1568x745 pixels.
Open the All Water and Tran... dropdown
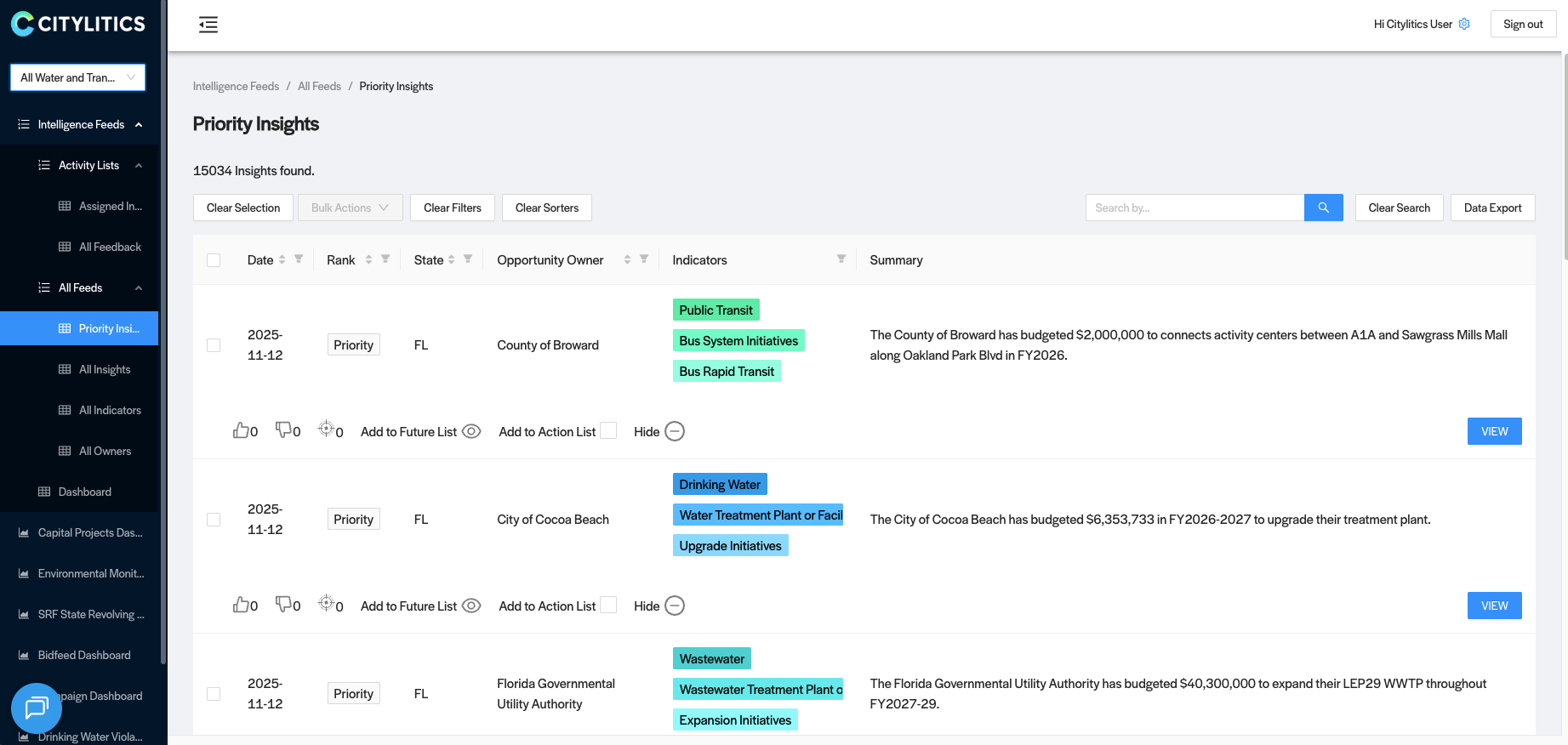(x=77, y=77)
